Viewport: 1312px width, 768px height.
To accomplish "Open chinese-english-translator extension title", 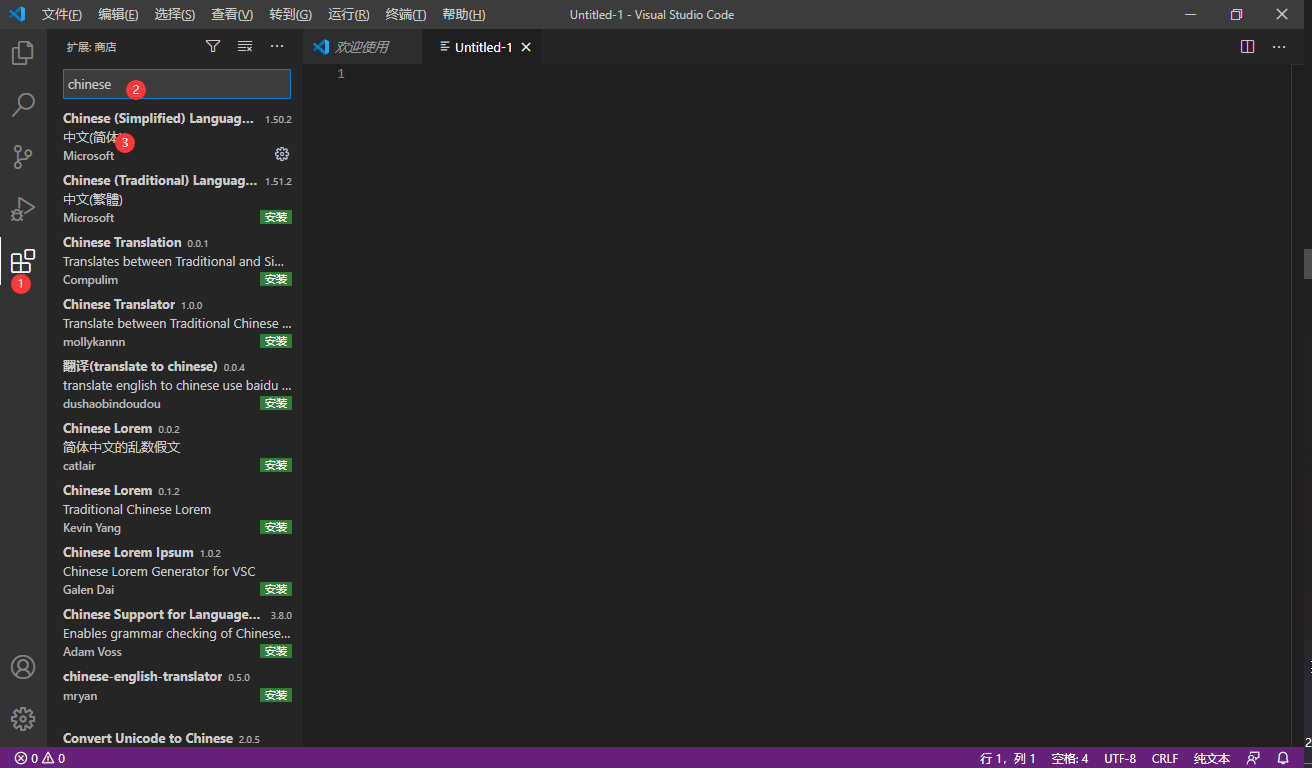I will click(142, 676).
